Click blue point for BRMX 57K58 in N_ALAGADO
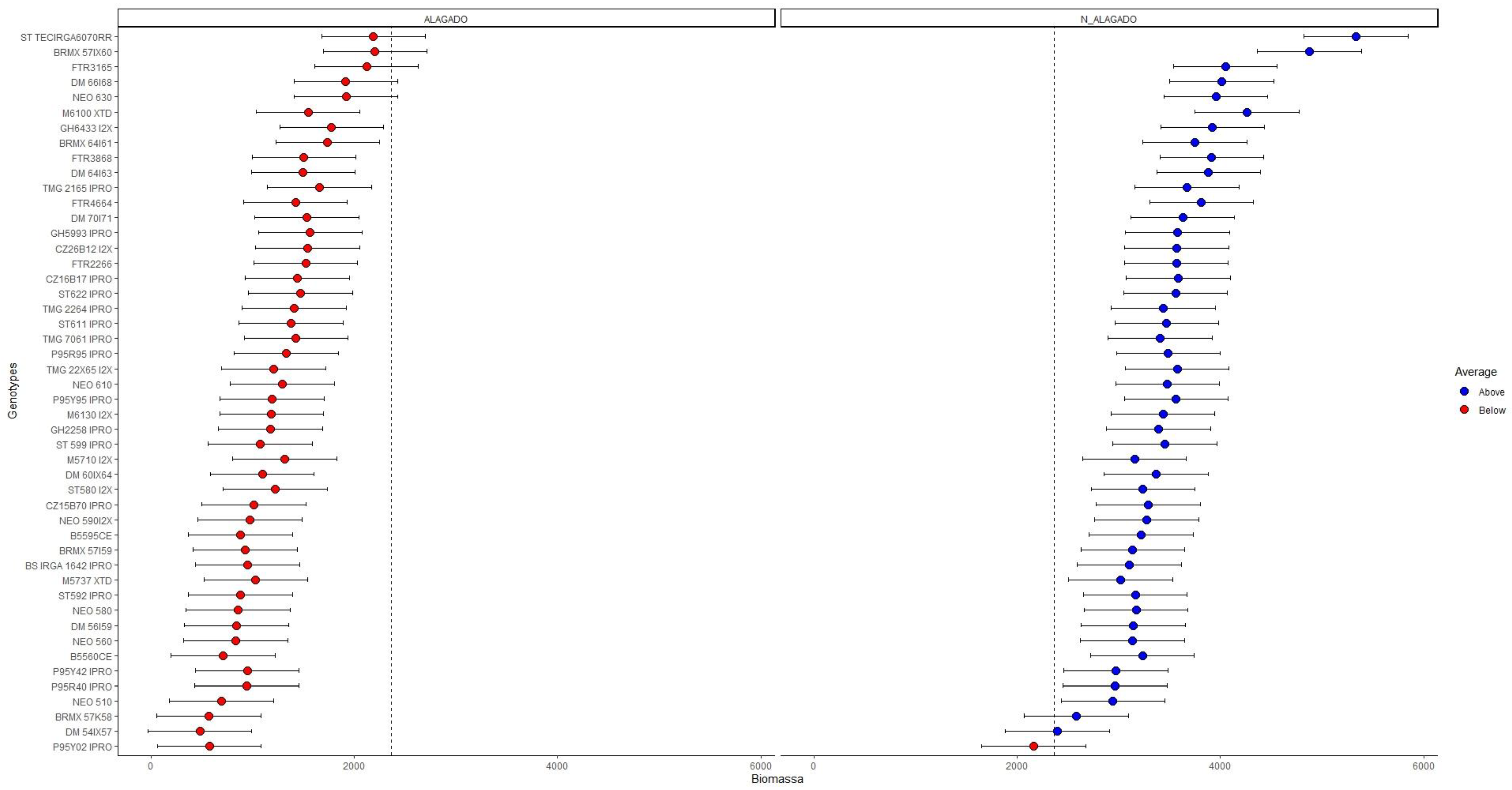1512x790 pixels. [x=1076, y=716]
